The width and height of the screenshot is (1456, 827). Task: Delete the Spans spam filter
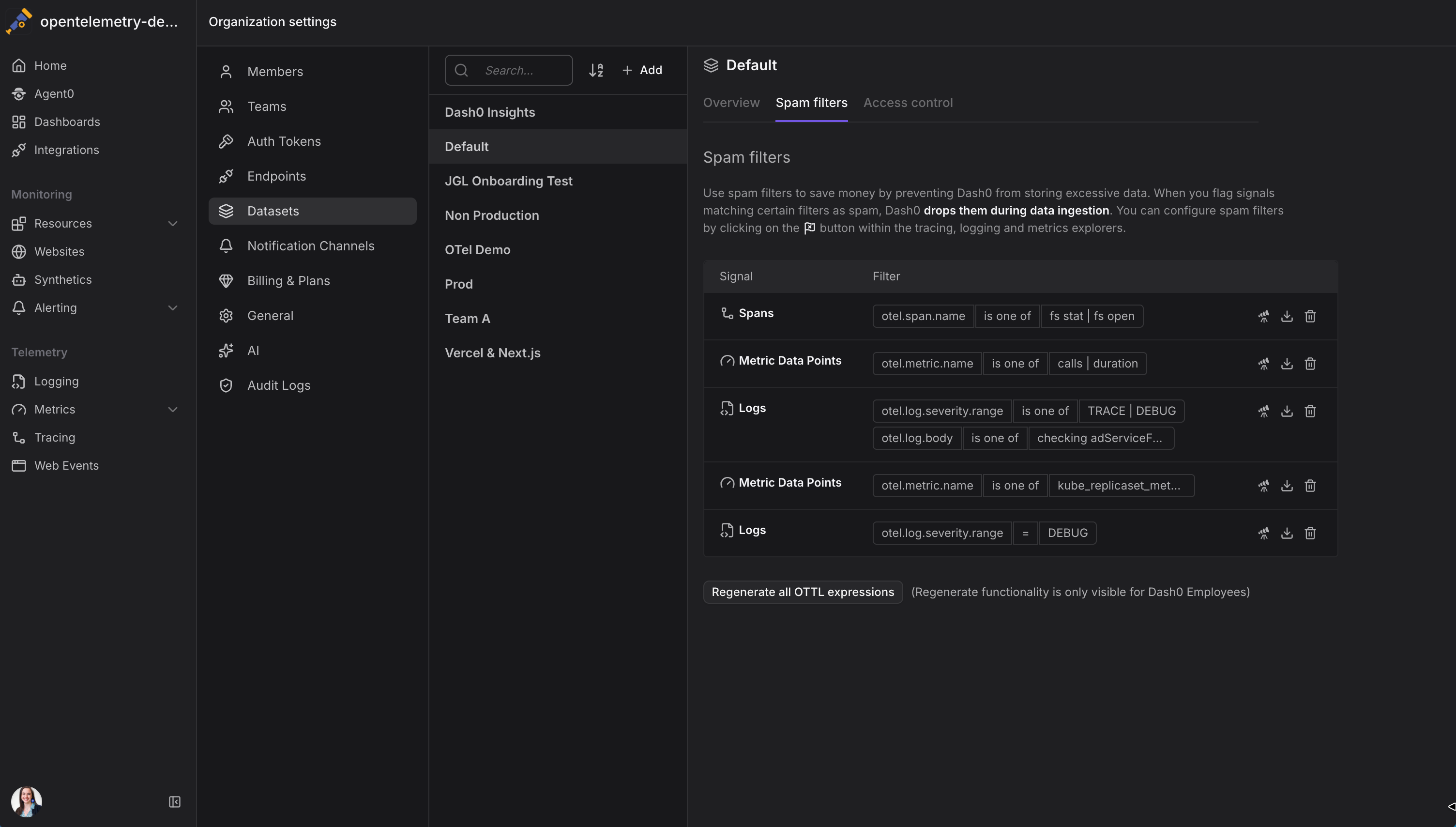coord(1309,316)
